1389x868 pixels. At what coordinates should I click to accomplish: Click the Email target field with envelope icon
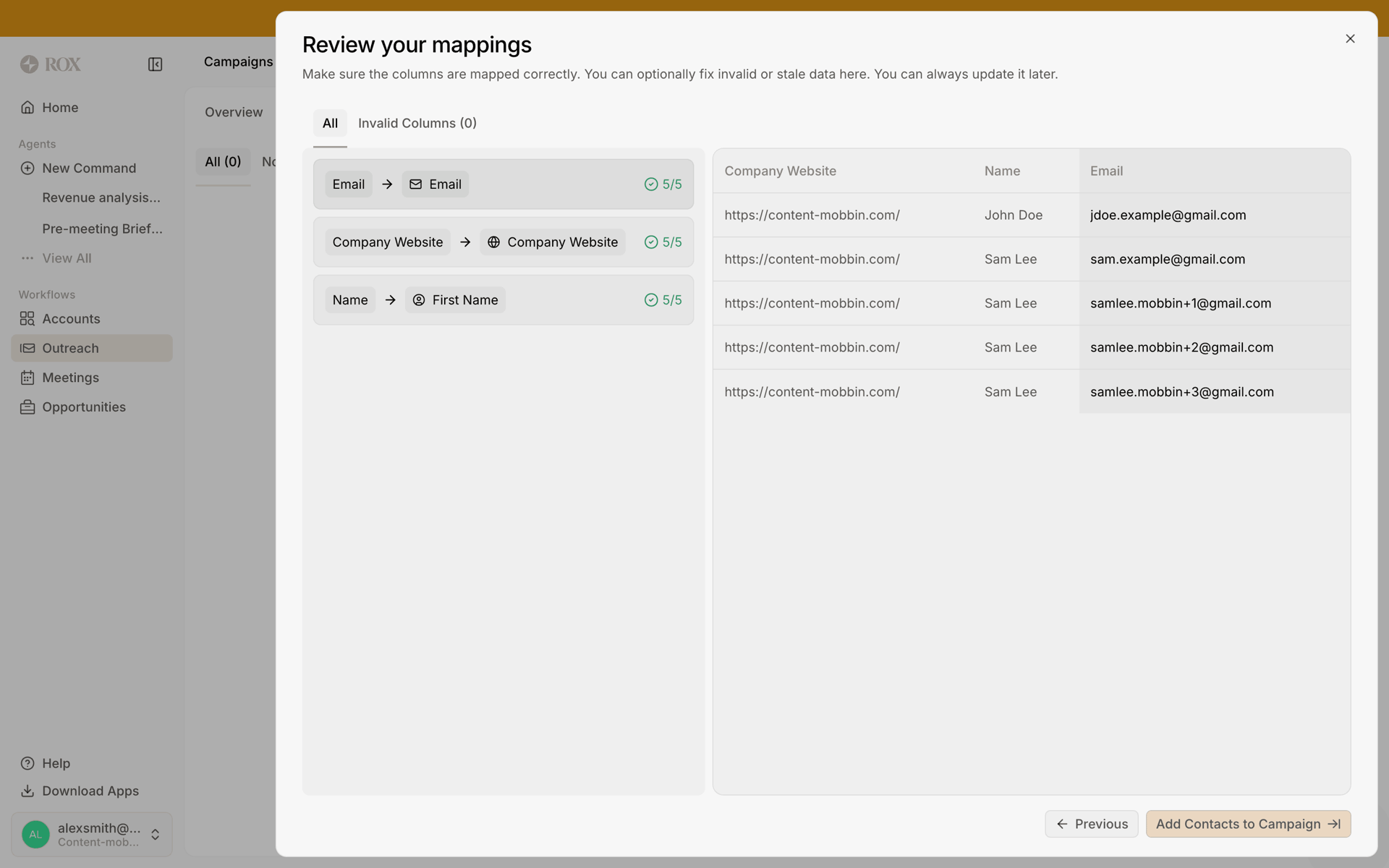(436, 184)
